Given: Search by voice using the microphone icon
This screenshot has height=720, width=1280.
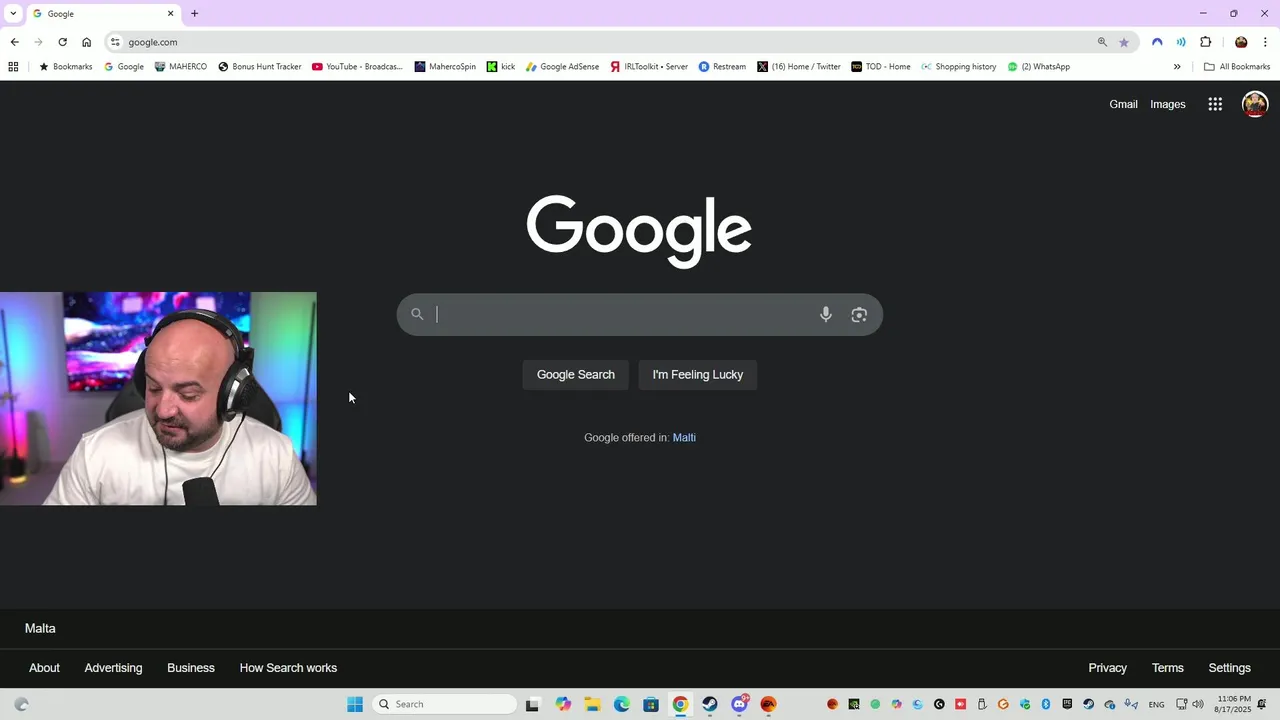Looking at the screenshot, I should pos(826,314).
